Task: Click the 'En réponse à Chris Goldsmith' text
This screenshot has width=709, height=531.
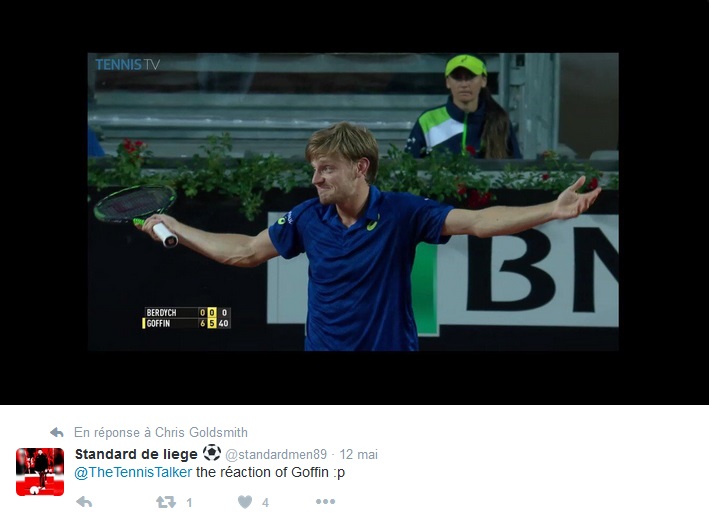Action: (161, 432)
